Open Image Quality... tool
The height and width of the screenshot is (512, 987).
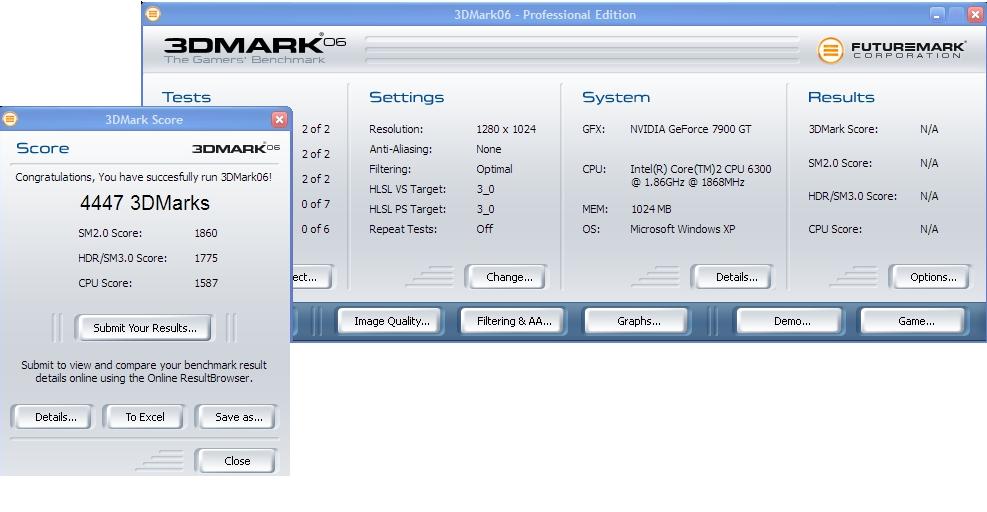390,321
